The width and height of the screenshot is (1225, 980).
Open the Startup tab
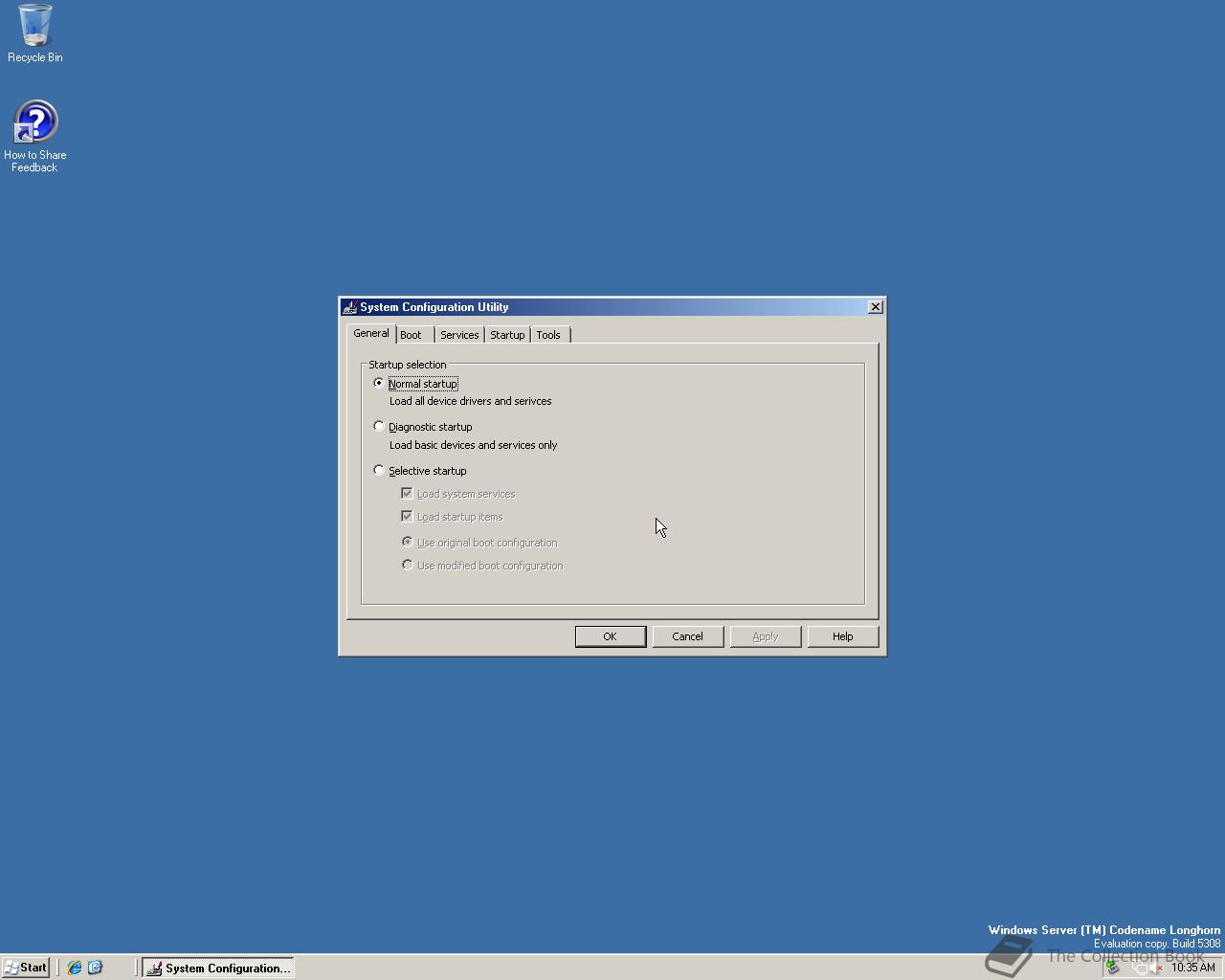click(x=507, y=335)
